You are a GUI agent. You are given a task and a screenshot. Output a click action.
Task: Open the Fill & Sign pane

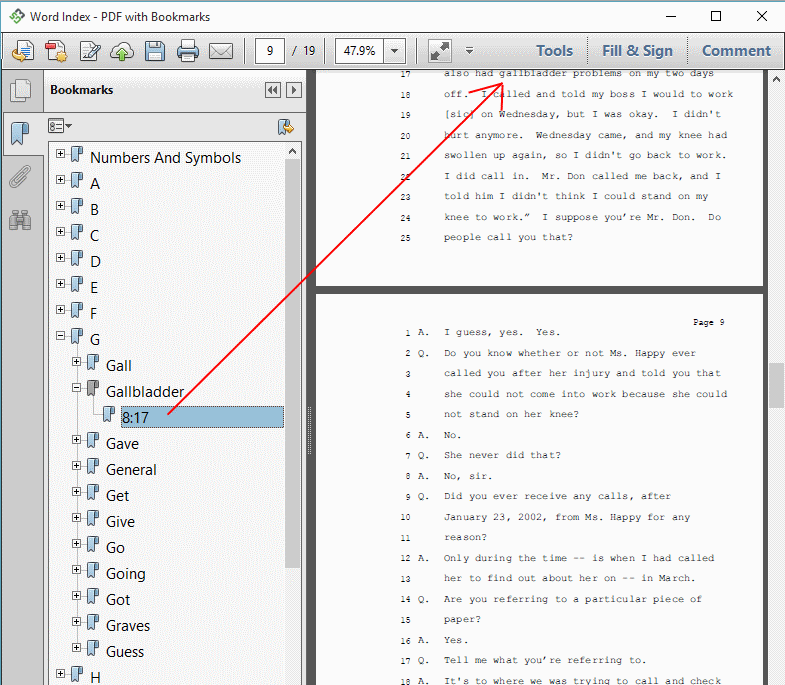click(637, 51)
